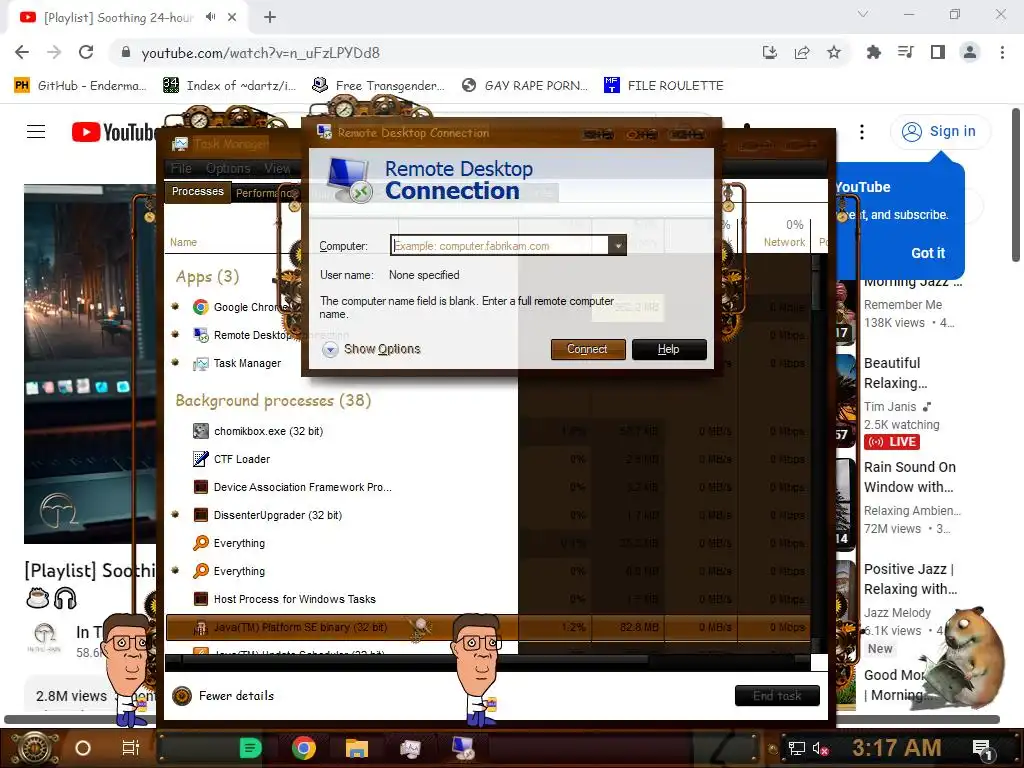This screenshot has width=1024, height=768.
Task: Toggle the Chrome side panel icon
Action: tap(938, 52)
